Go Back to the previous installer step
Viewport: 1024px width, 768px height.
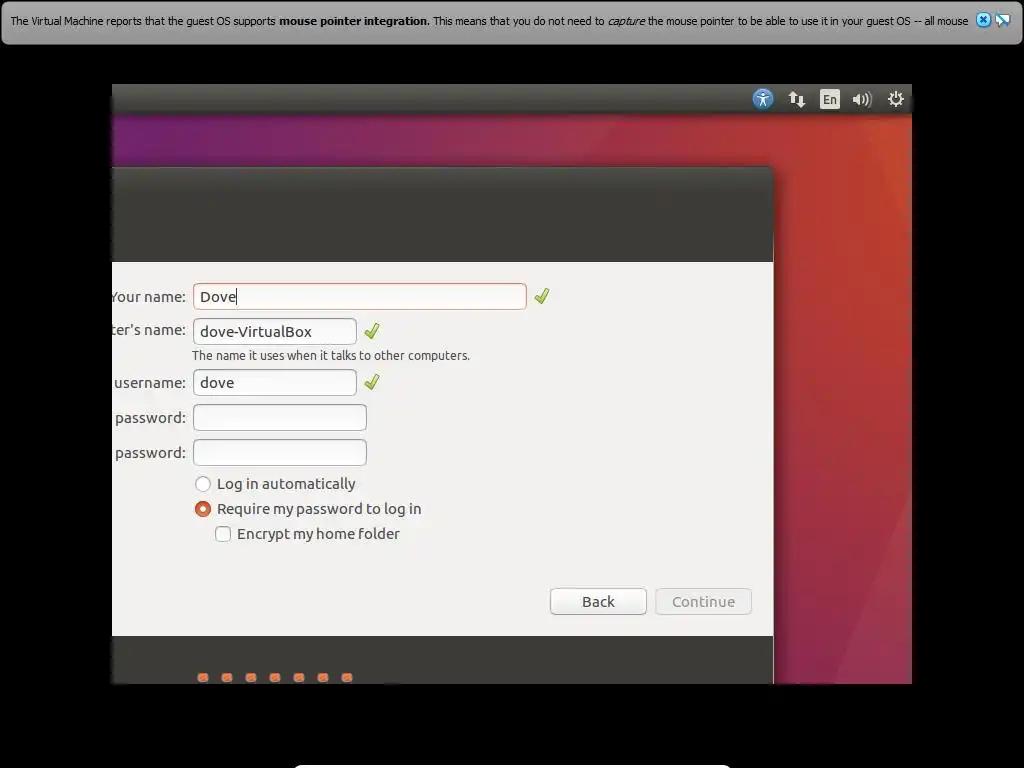[x=598, y=601]
